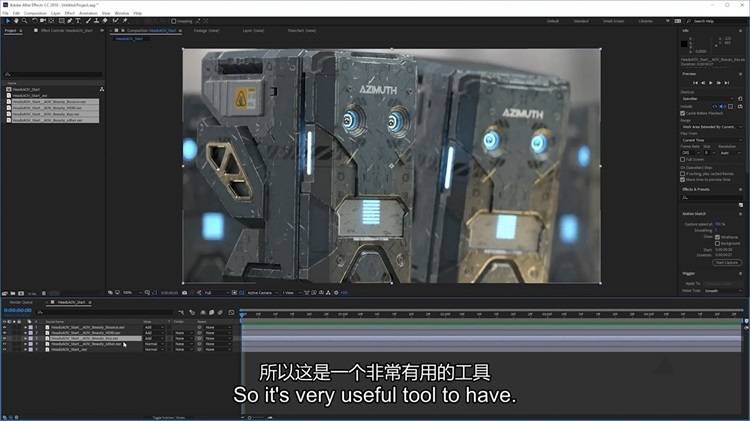Toggle Cache Before Playback checkbox

[683, 113]
